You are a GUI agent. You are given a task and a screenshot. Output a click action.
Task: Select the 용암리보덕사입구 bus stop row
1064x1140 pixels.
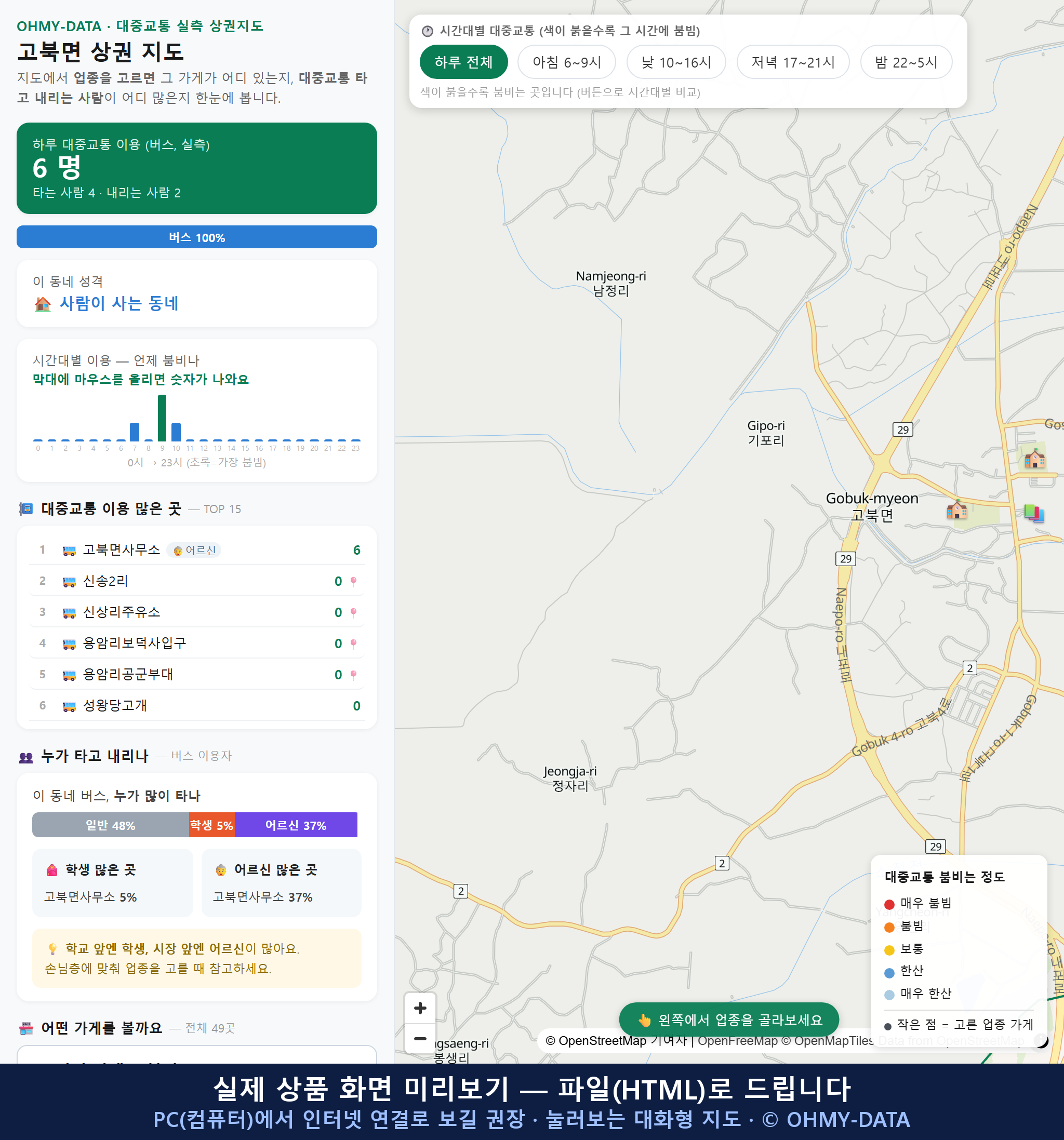point(197,643)
